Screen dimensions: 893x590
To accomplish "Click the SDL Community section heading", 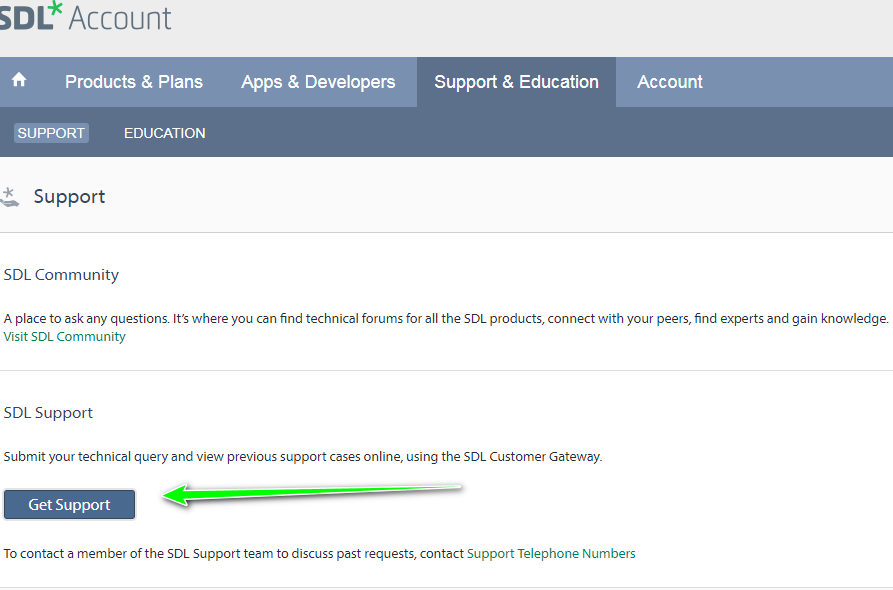I will click(61, 275).
